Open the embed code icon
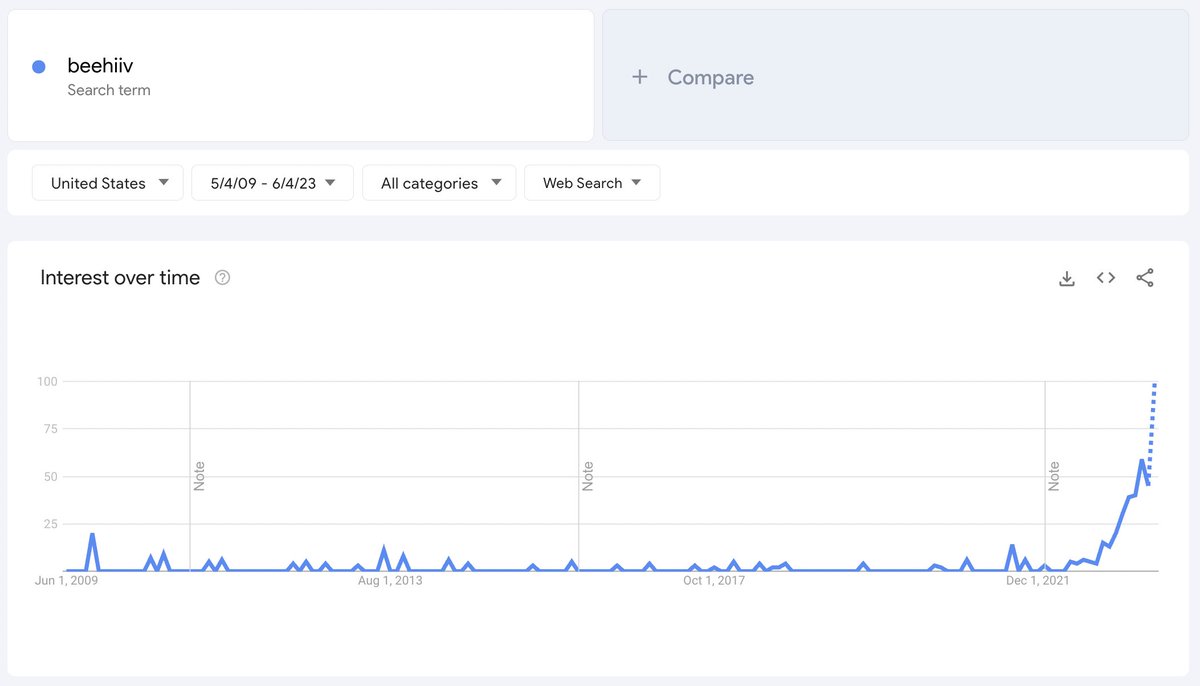Screen dimensions: 1200x686 (1106, 278)
